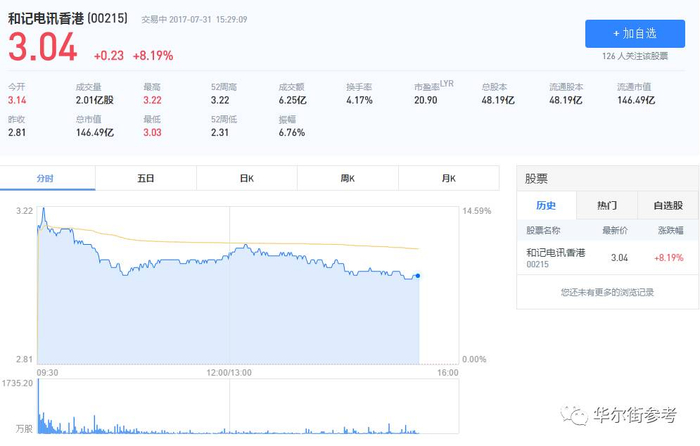
Task: Switch to the 自选股 watchlist tab
Action: click(667, 205)
